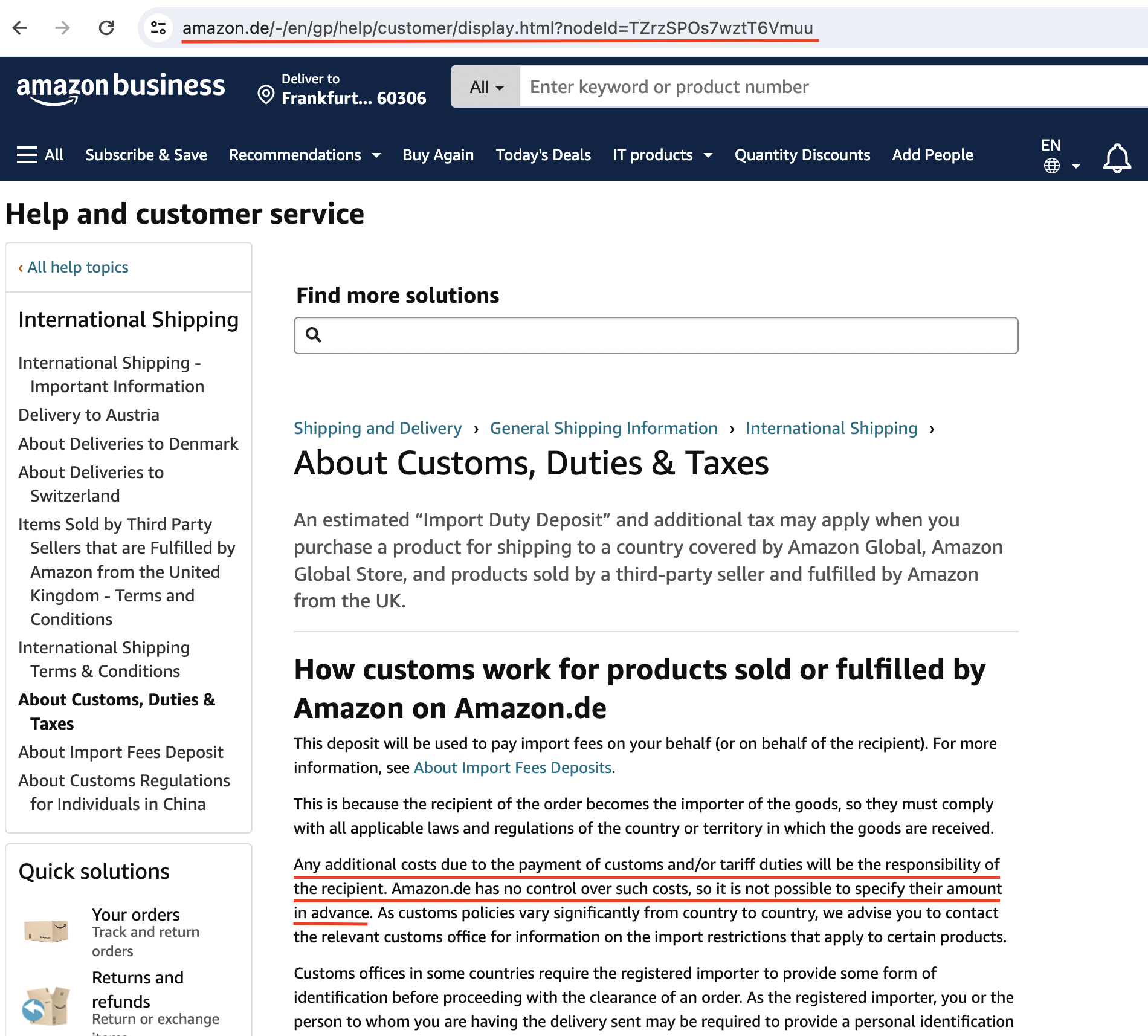Open the All search category dropdown
Viewport: 1148px width, 1036px height.
(486, 87)
